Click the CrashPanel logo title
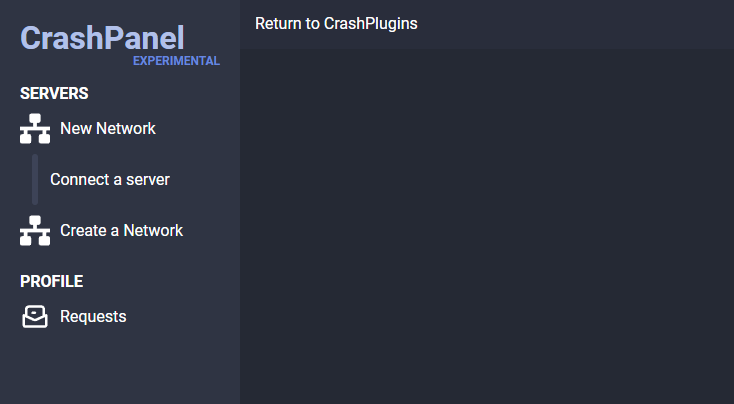 pos(102,38)
